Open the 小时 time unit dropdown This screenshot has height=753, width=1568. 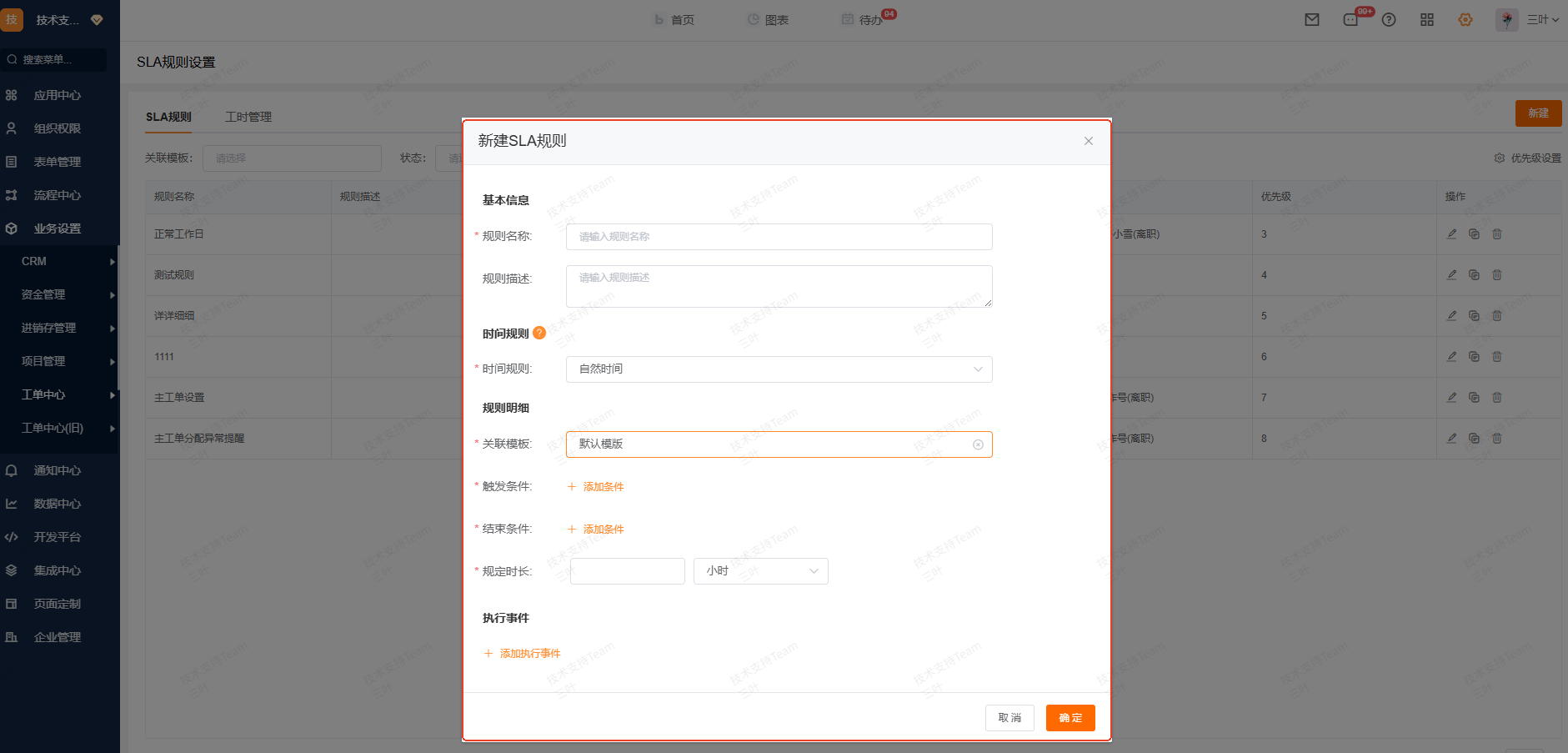[760, 571]
